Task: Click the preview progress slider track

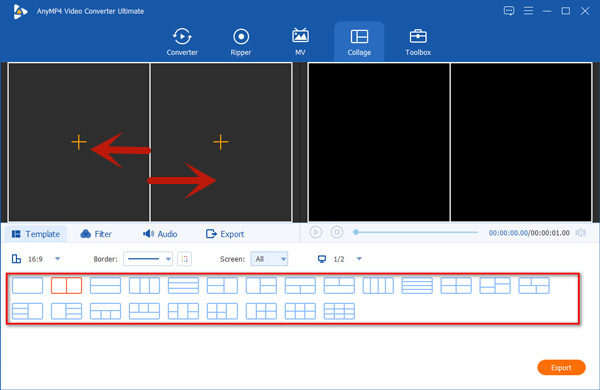Action: click(416, 232)
